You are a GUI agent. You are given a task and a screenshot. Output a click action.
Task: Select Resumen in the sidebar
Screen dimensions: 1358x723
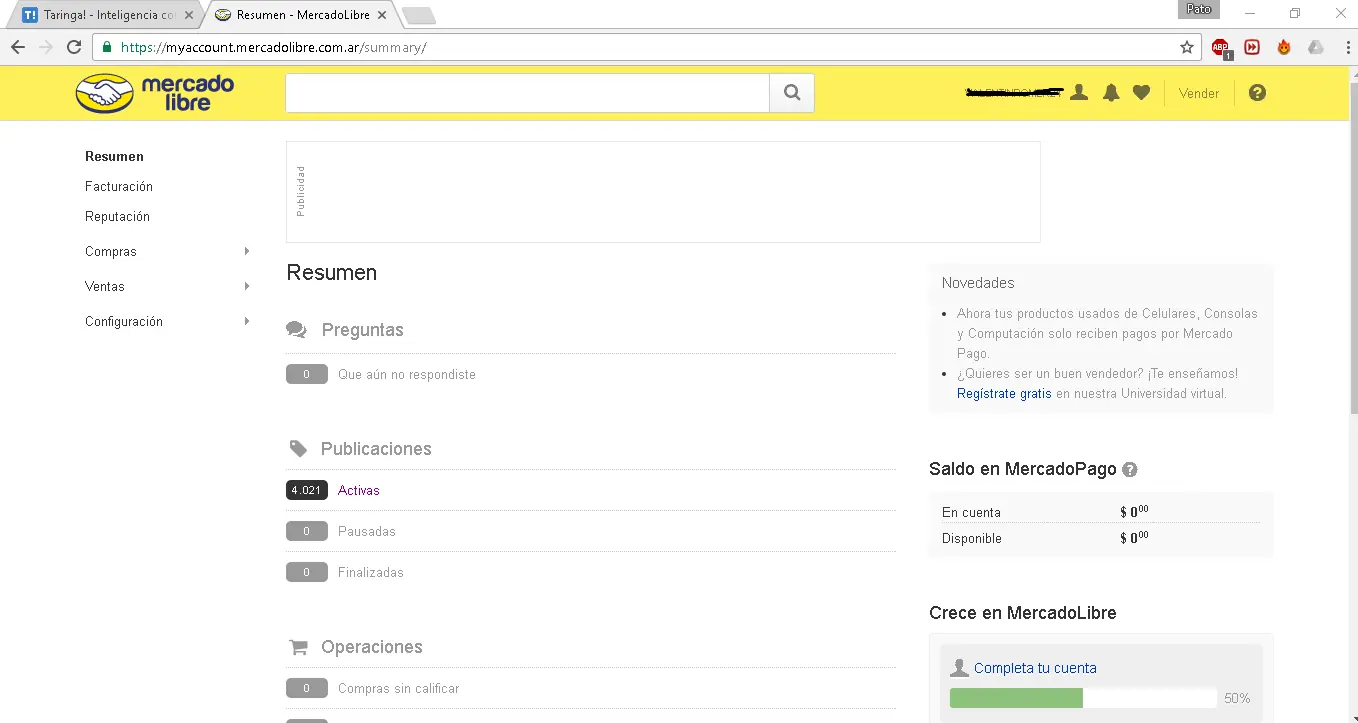[x=114, y=156]
